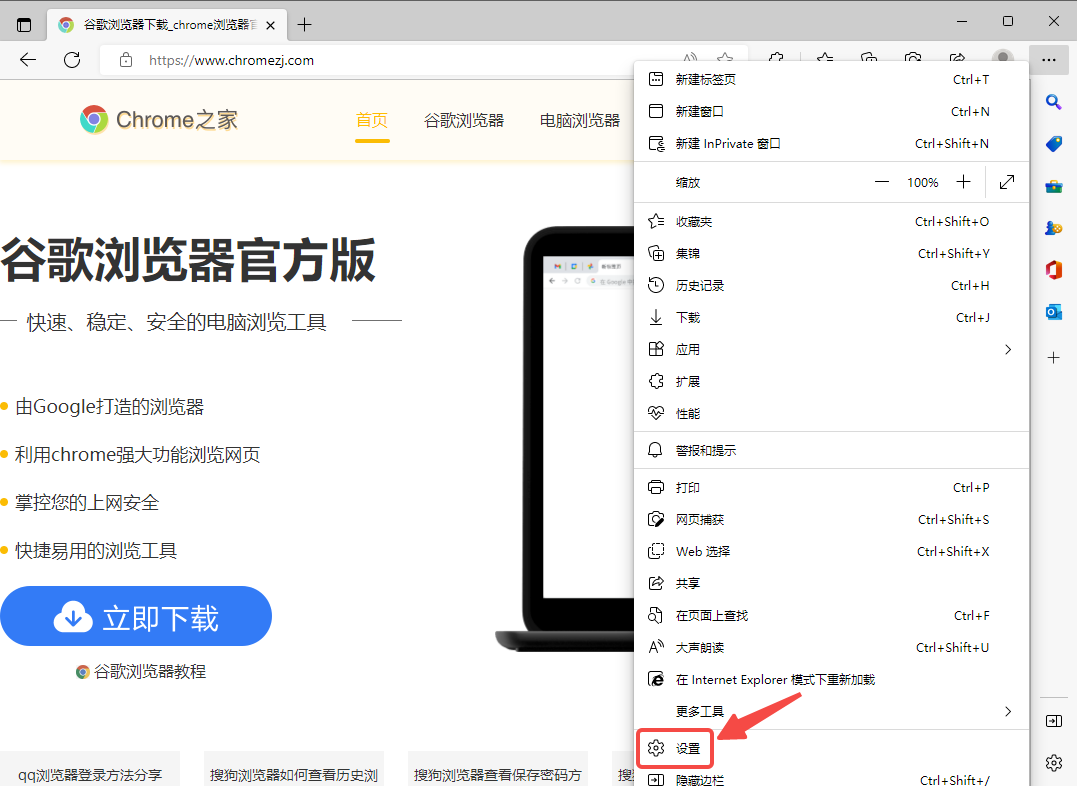Viewport: 1077px width, 786px height.
Task: Open the tab actions menu icon
Action: [x=24, y=25]
